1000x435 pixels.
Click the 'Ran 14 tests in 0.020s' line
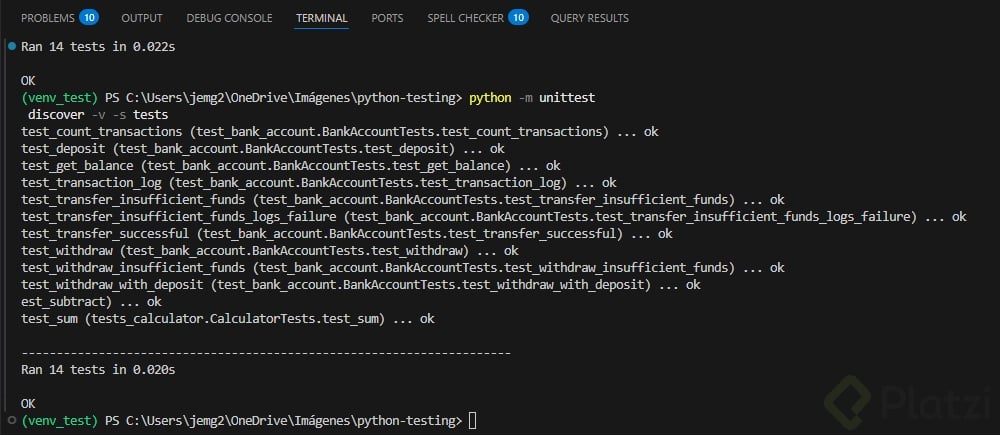tap(98, 370)
